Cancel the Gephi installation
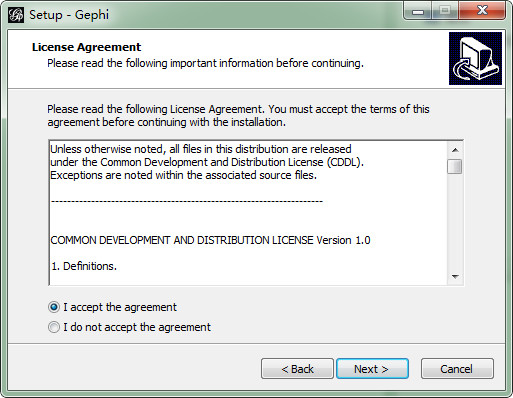The height and width of the screenshot is (398, 513). coord(457,369)
